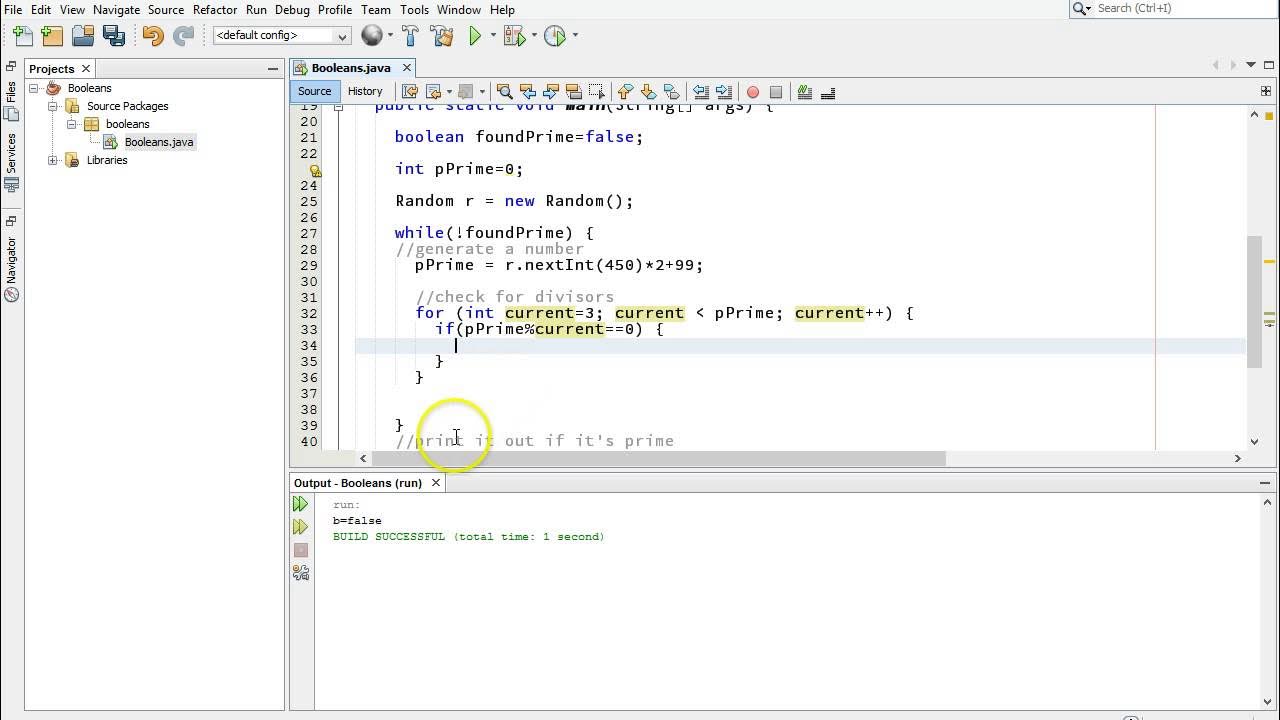
Task: Toggle Rectangular Selection in editor toolbar
Action: [596, 92]
